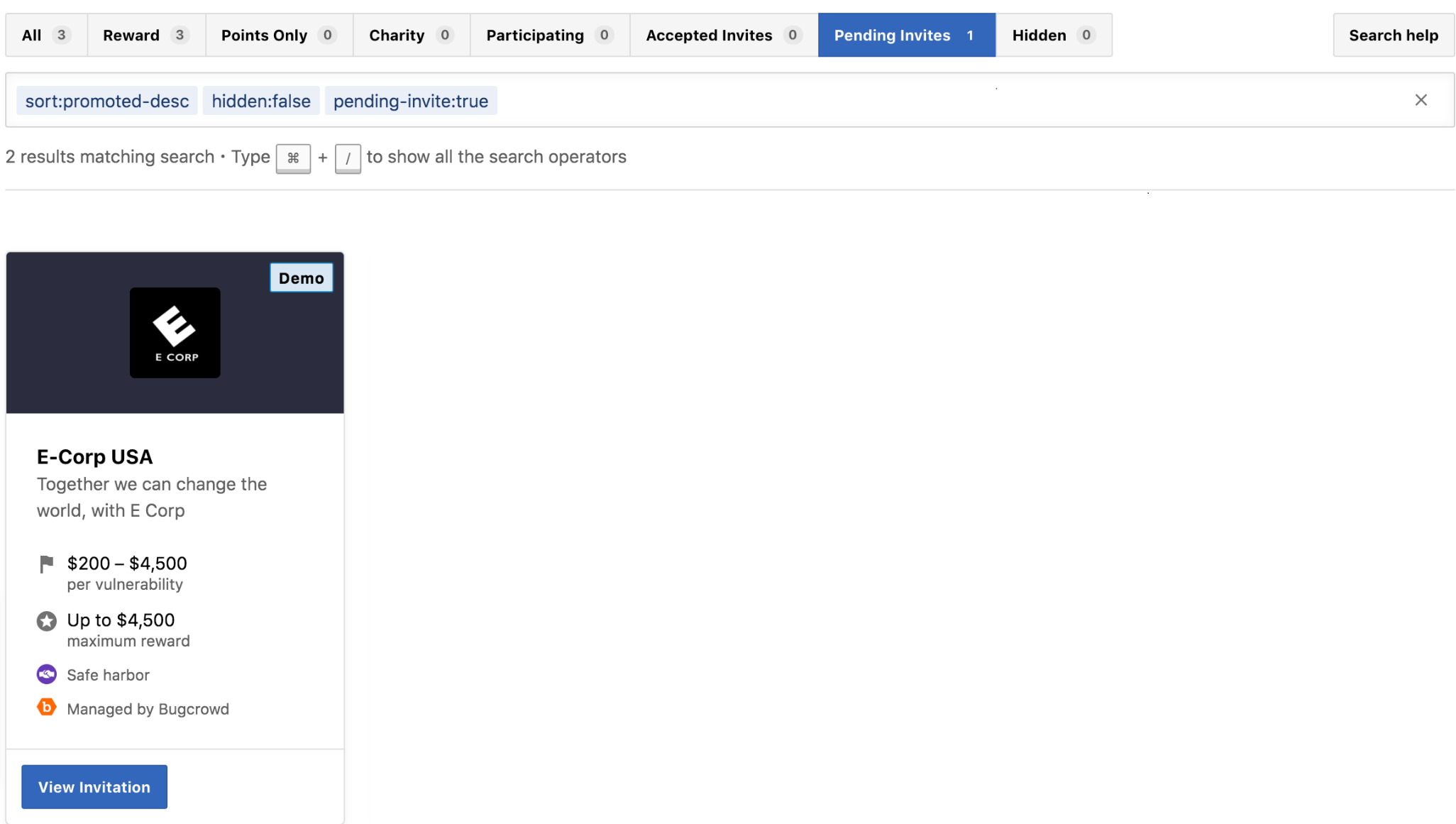Switch to the All tab
The width and height of the screenshot is (1456, 824).
(47, 35)
